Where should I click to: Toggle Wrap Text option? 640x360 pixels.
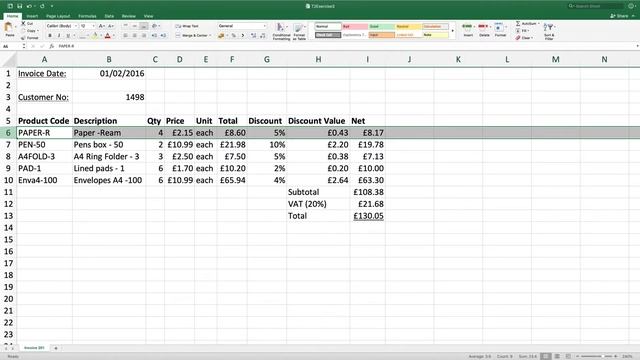[187, 26]
